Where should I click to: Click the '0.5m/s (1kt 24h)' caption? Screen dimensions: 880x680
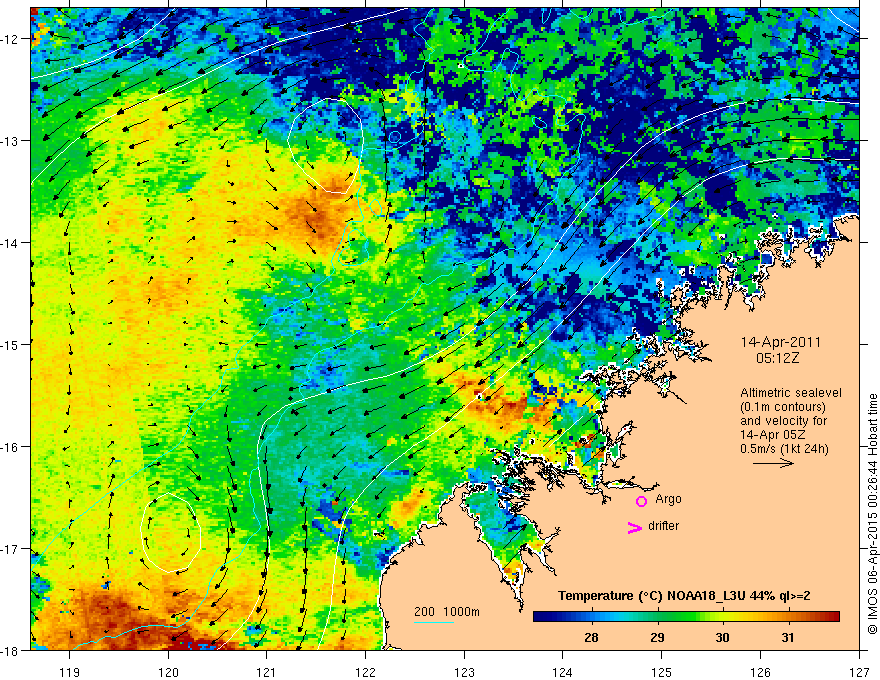(x=784, y=449)
